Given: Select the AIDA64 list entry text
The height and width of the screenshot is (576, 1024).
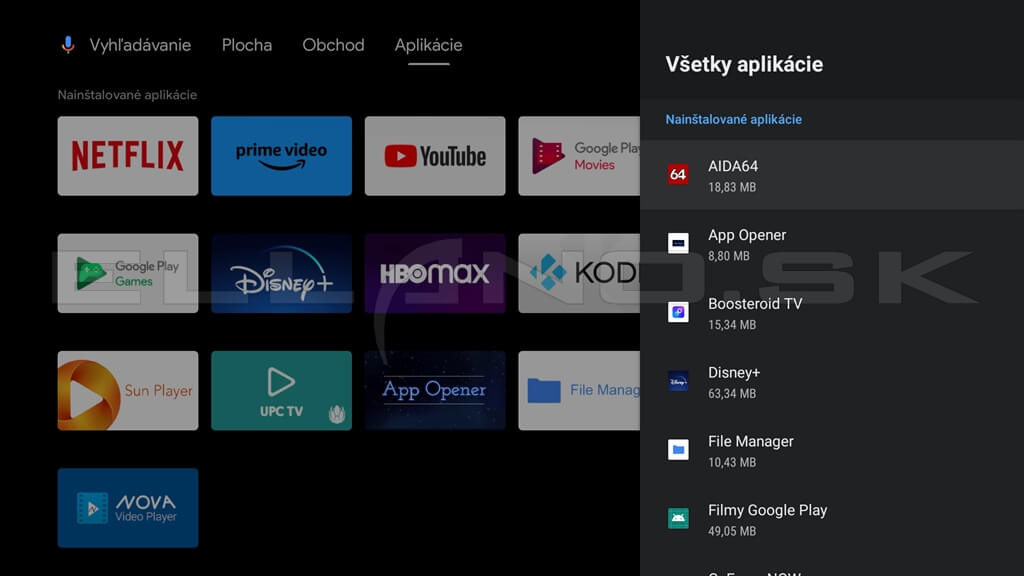Looking at the screenshot, I should (x=733, y=166).
